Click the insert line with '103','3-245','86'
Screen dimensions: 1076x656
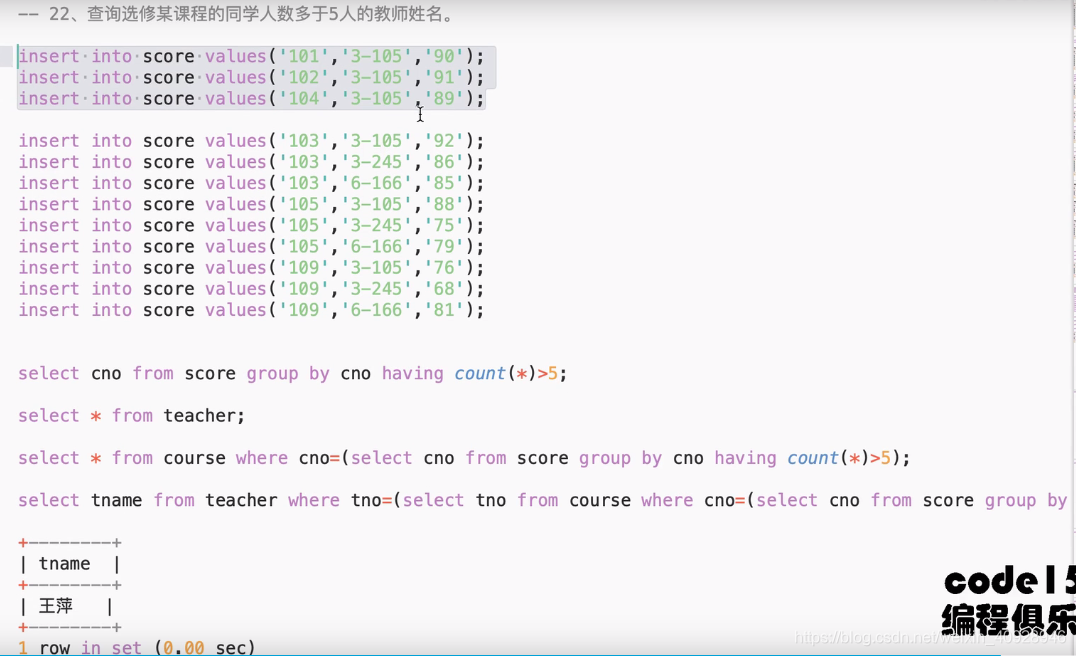(x=251, y=162)
